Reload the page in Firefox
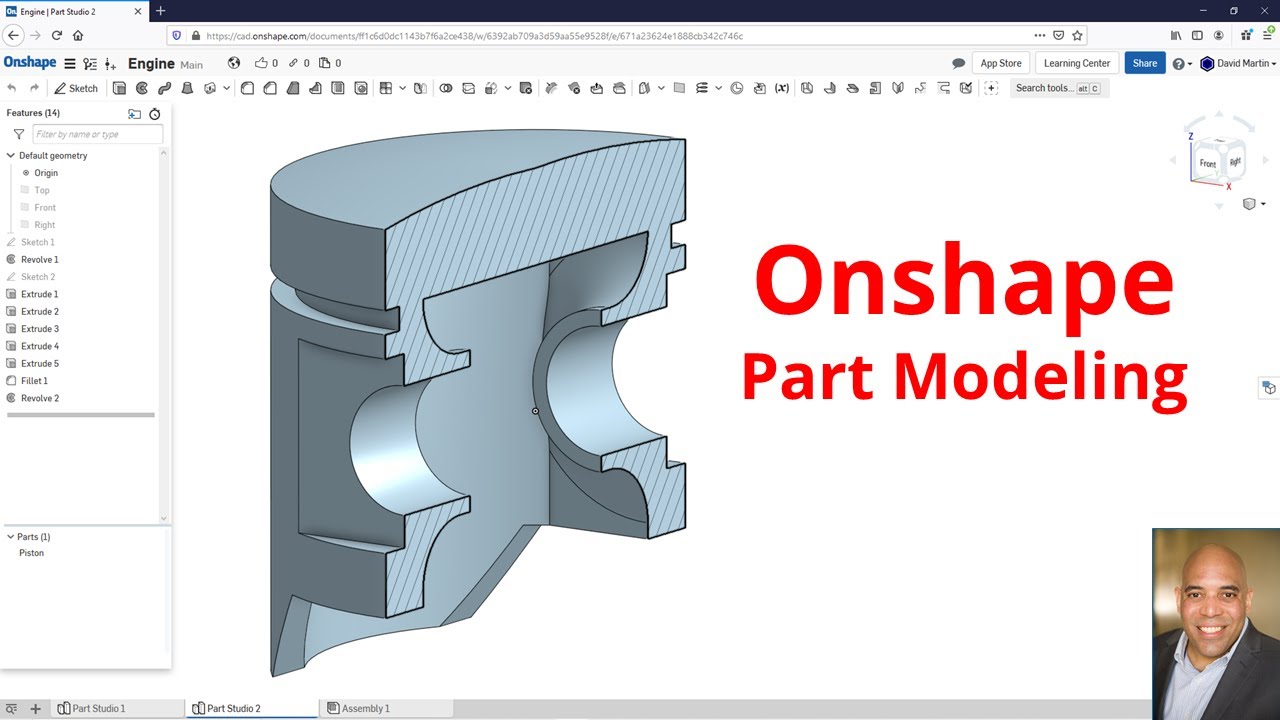This screenshot has height=720, width=1280. [57, 35]
